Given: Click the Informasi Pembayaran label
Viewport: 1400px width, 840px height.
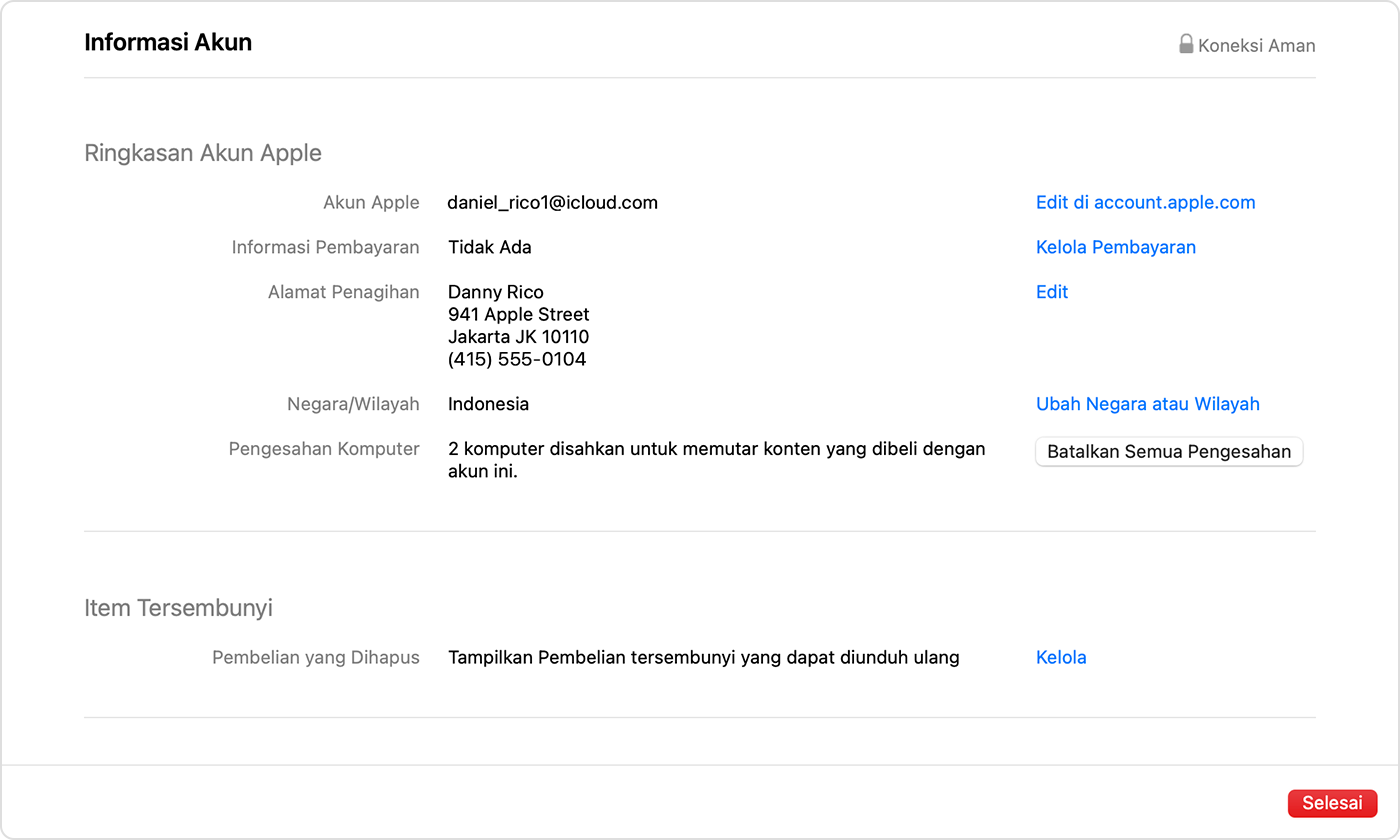Looking at the screenshot, I should pyautogui.click(x=326, y=247).
